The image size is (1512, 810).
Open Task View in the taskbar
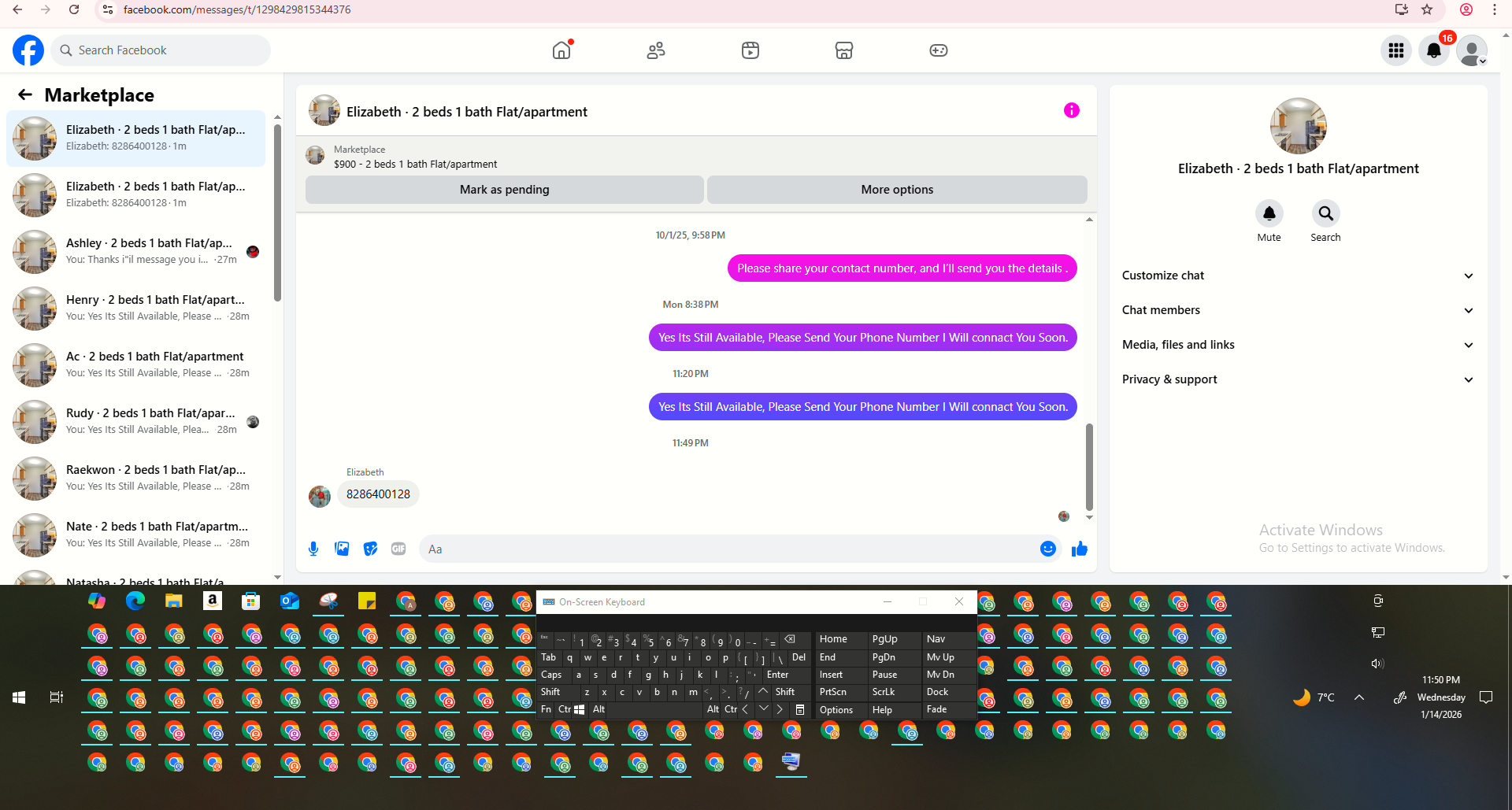(x=57, y=697)
